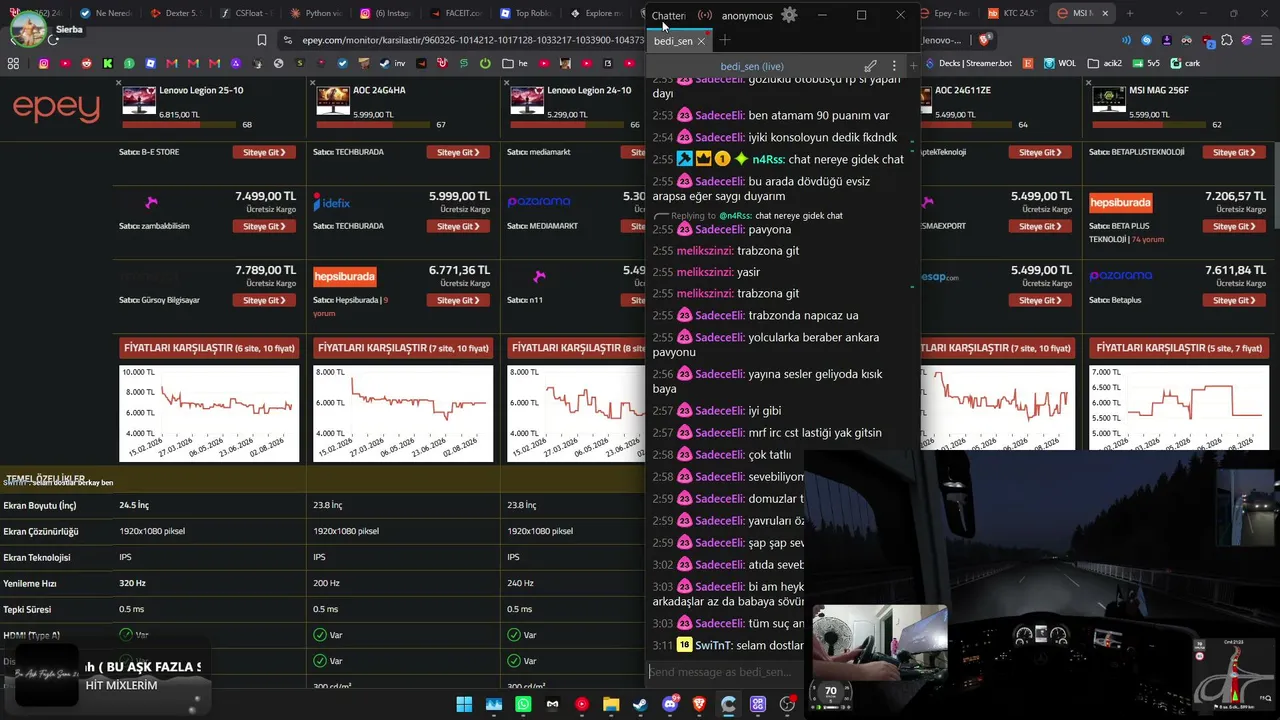Click the Chatterino streamer mode broadcast icon
This screenshot has width=1280, height=720.
[x=705, y=16]
